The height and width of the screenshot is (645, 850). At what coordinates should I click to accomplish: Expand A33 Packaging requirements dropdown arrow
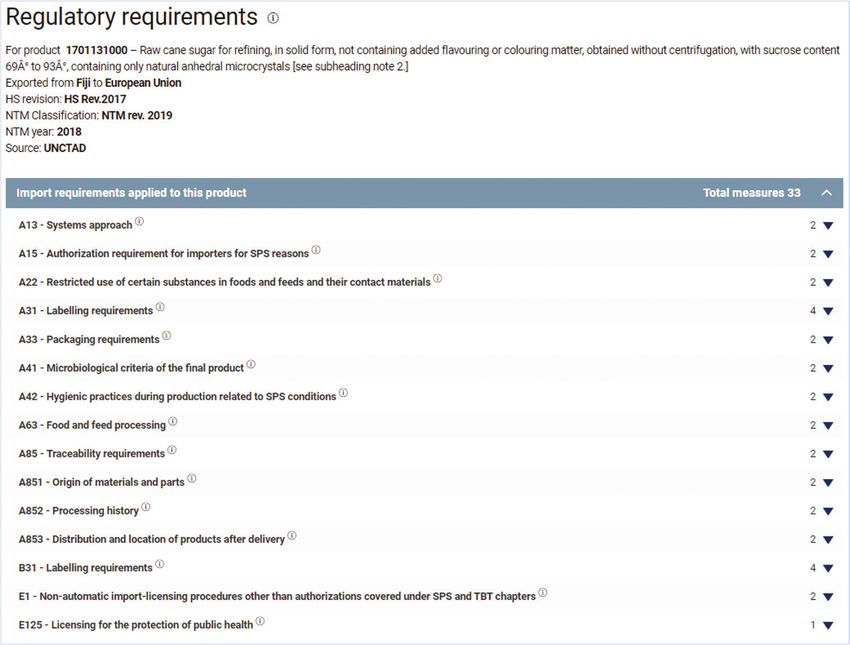[x=828, y=340]
